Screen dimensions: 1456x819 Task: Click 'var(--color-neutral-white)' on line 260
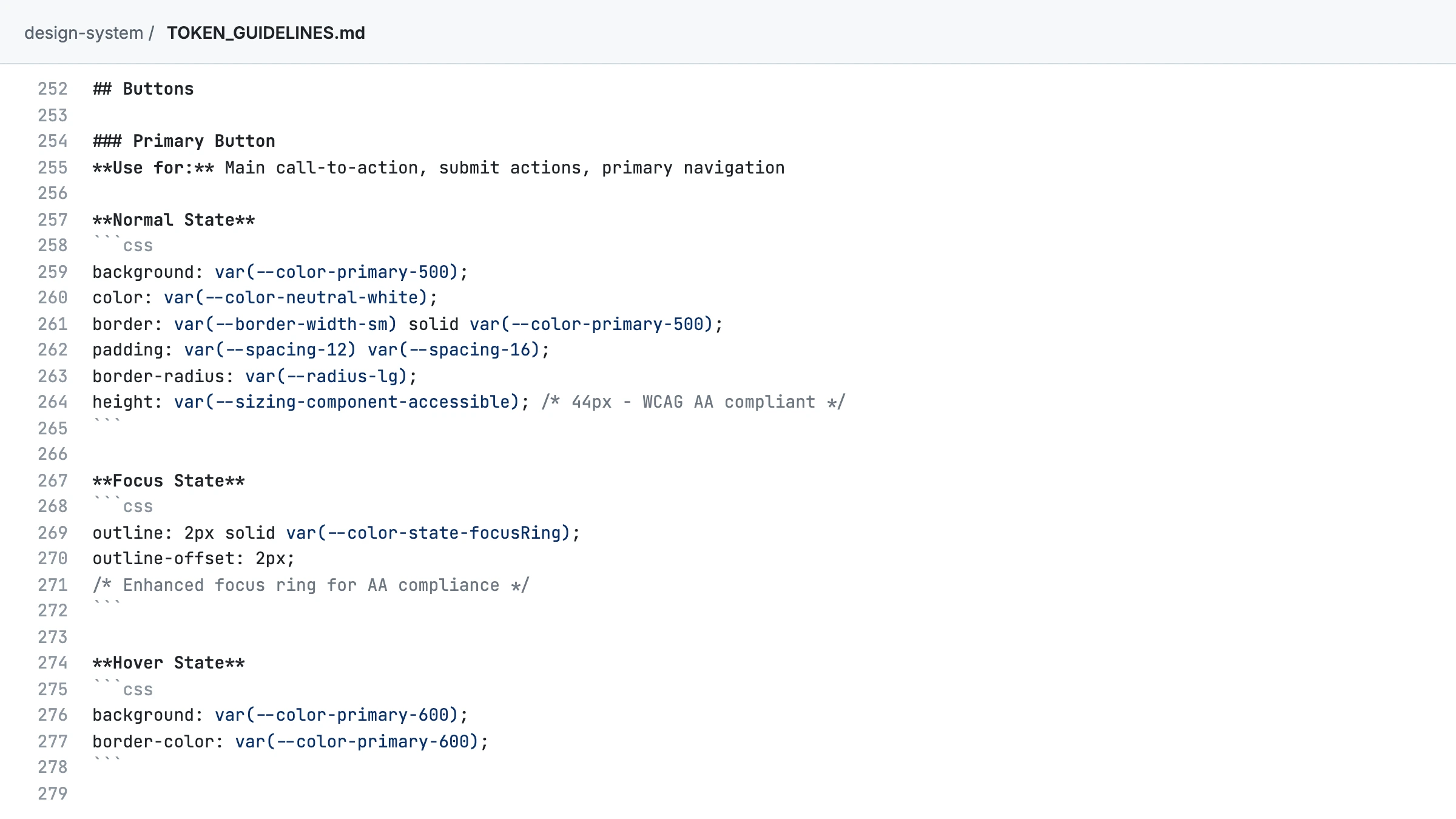[295, 298]
